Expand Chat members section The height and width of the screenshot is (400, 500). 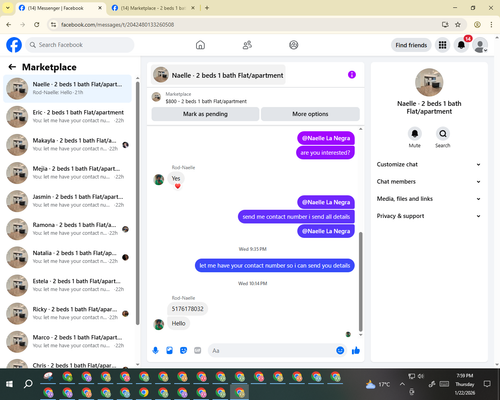click(x=429, y=182)
